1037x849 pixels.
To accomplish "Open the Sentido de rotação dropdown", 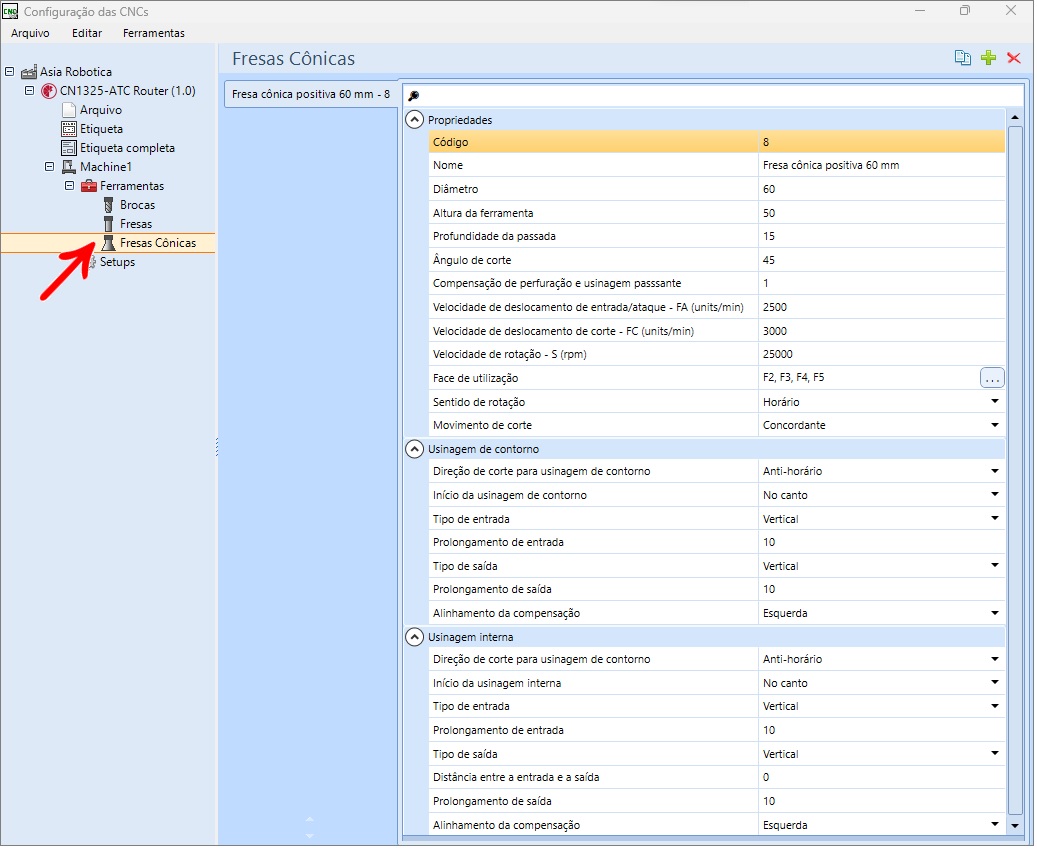I will pyautogui.click(x=996, y=403).
